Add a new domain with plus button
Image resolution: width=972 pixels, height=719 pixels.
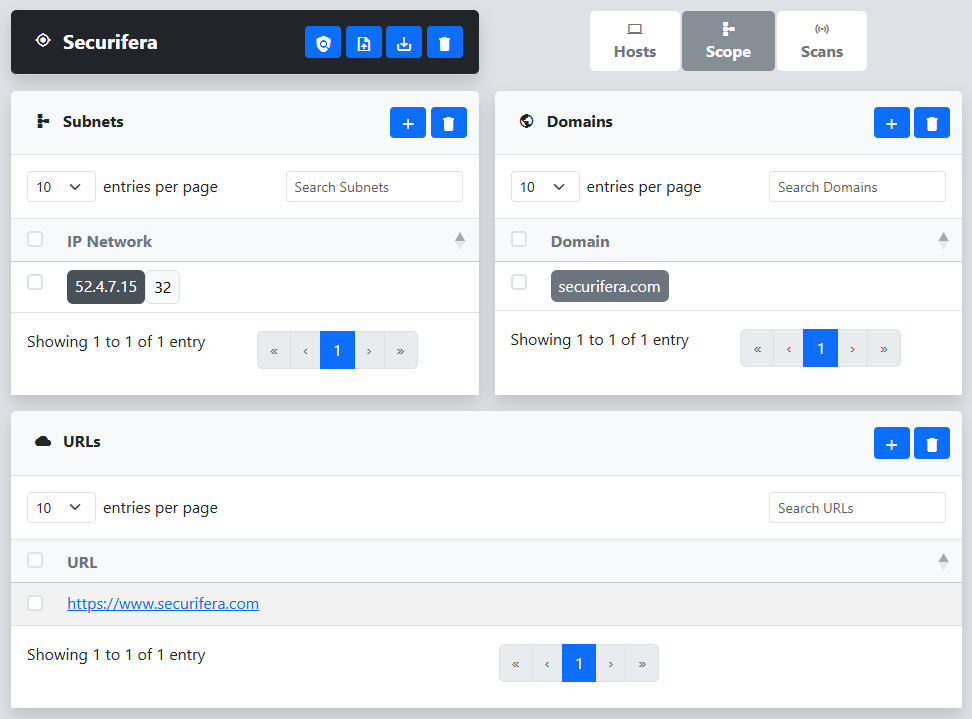point(892,123)
